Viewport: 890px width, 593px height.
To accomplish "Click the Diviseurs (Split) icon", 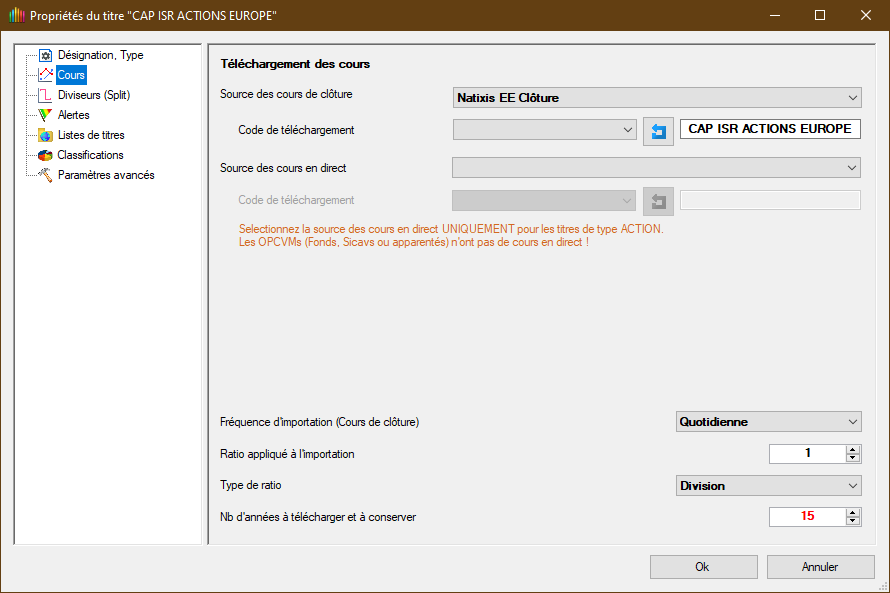I will [45, 95].
